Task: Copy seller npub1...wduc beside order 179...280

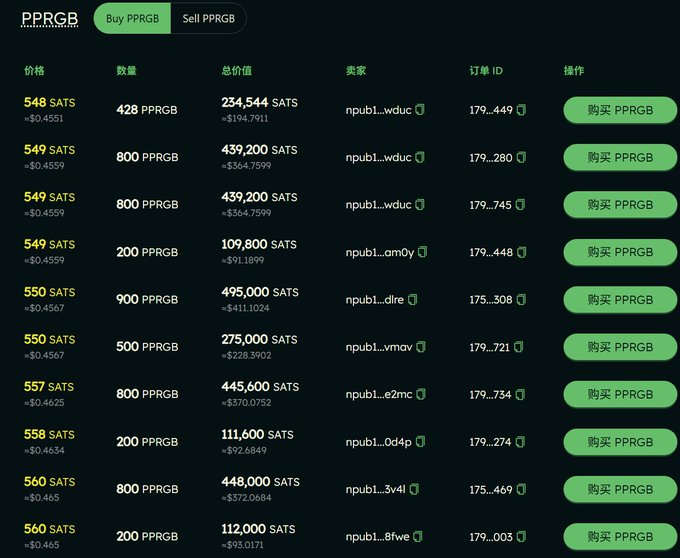Action: click(420, 157)
